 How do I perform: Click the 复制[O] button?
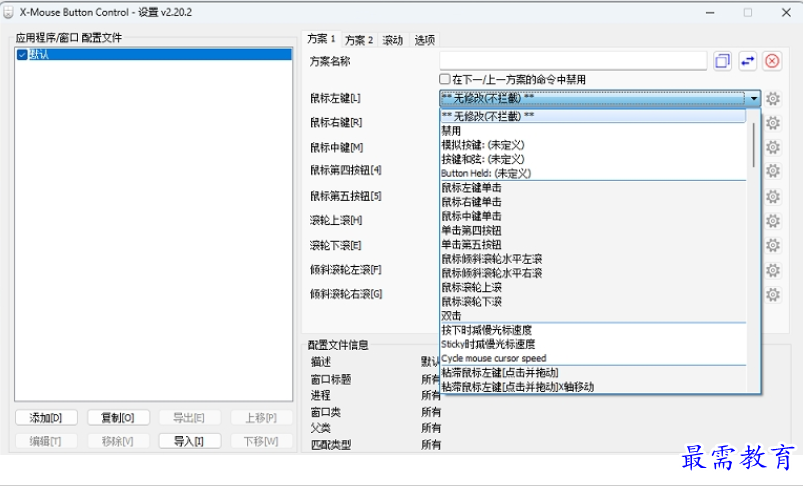click(118, 418)
